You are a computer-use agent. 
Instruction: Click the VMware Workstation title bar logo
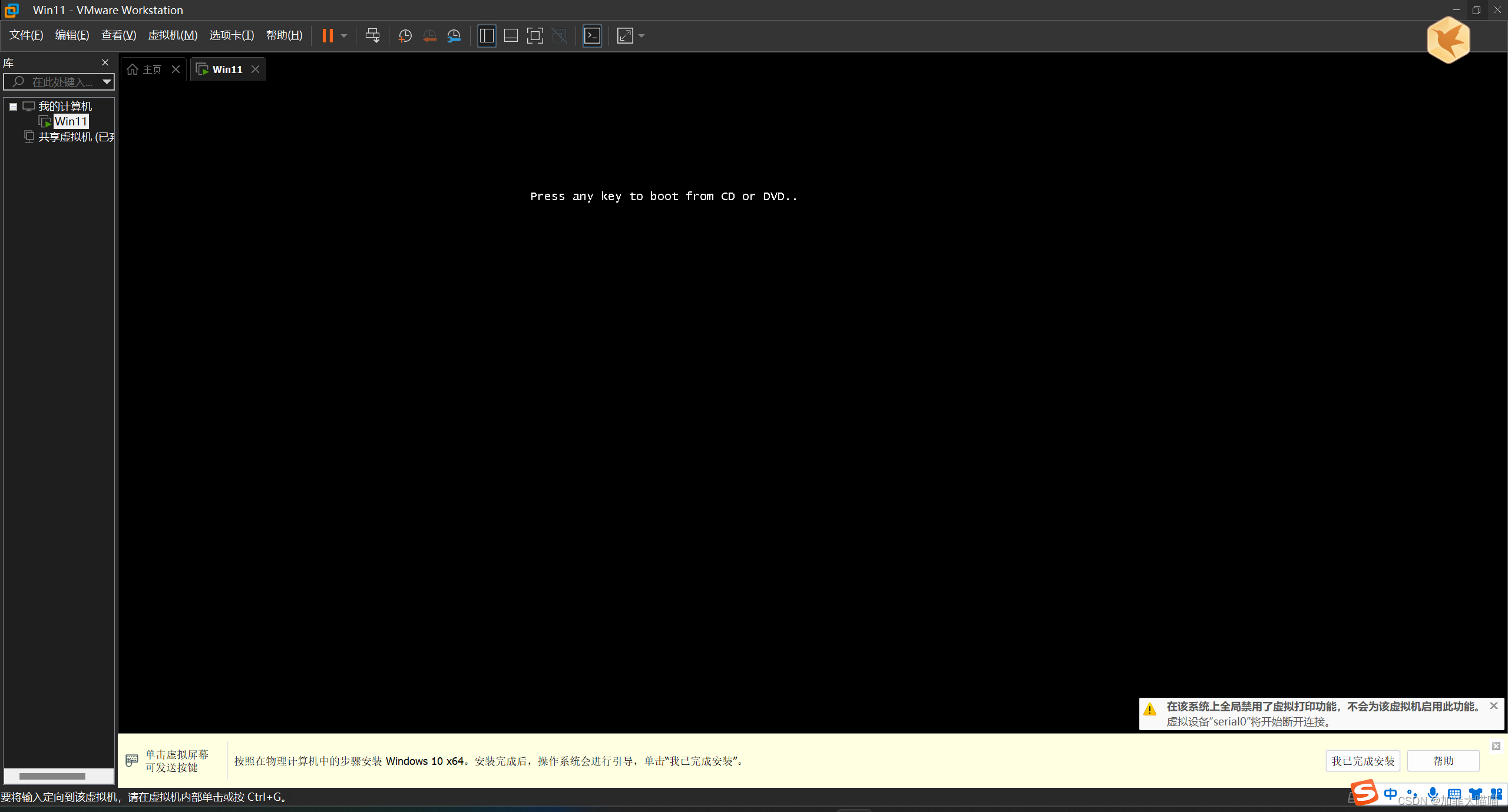click(12, 10)
